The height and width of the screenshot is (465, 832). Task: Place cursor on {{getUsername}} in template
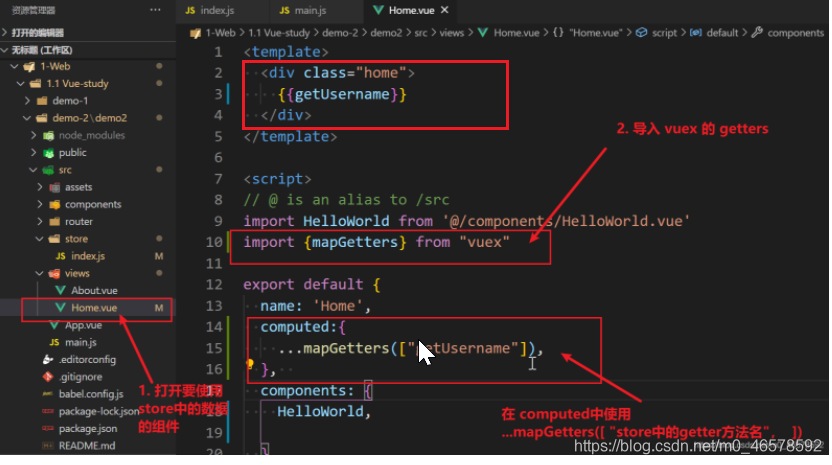click(342, 94)
